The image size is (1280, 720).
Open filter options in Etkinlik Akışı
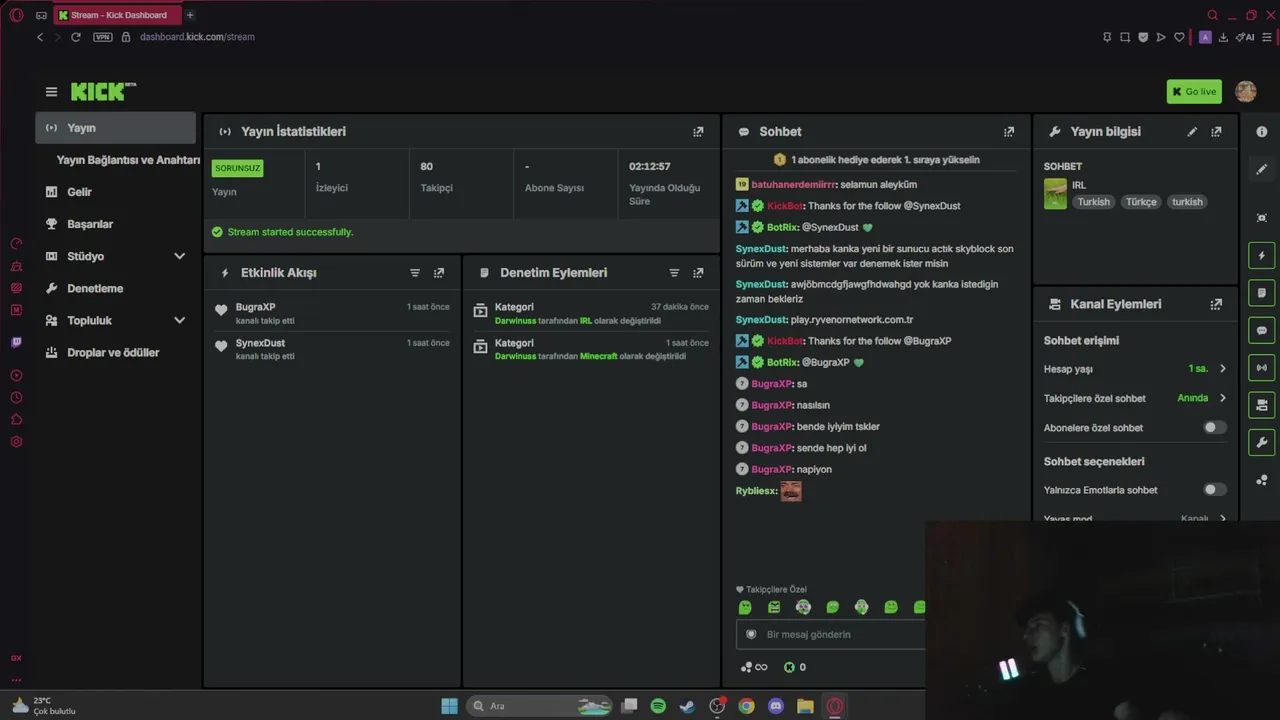(x=415, y=273)
